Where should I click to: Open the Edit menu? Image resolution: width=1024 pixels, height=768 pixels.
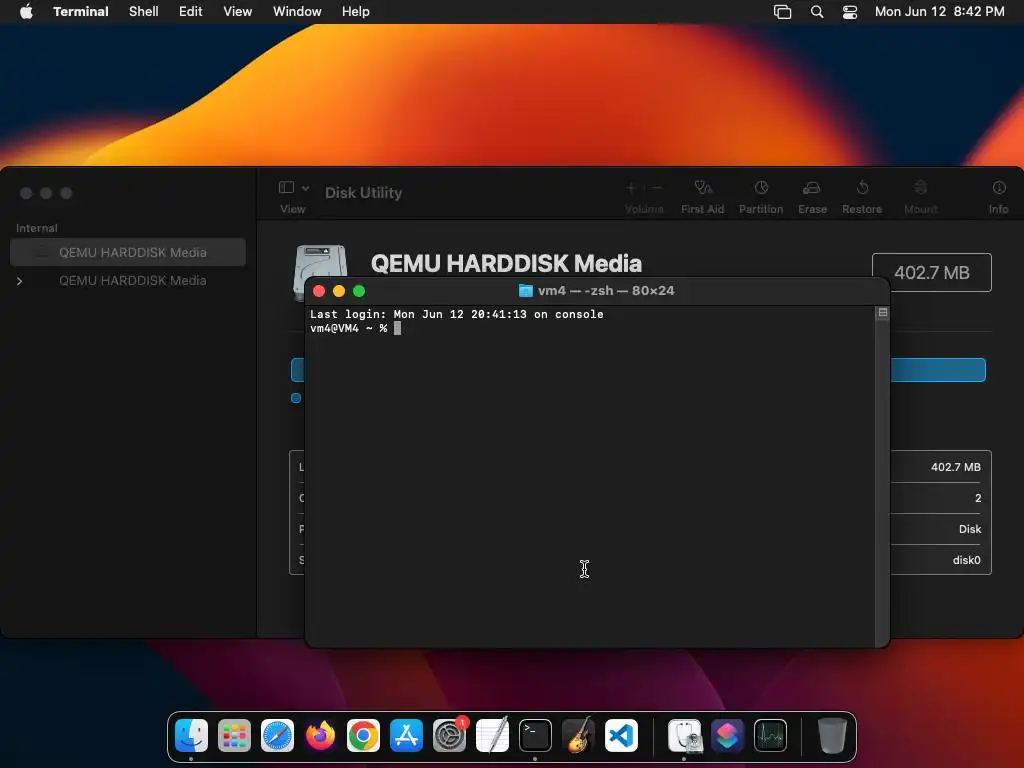191,11
